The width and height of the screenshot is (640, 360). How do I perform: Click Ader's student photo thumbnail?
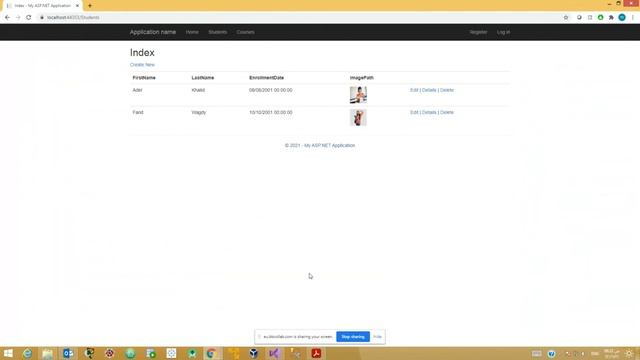(x=358, y=95)
